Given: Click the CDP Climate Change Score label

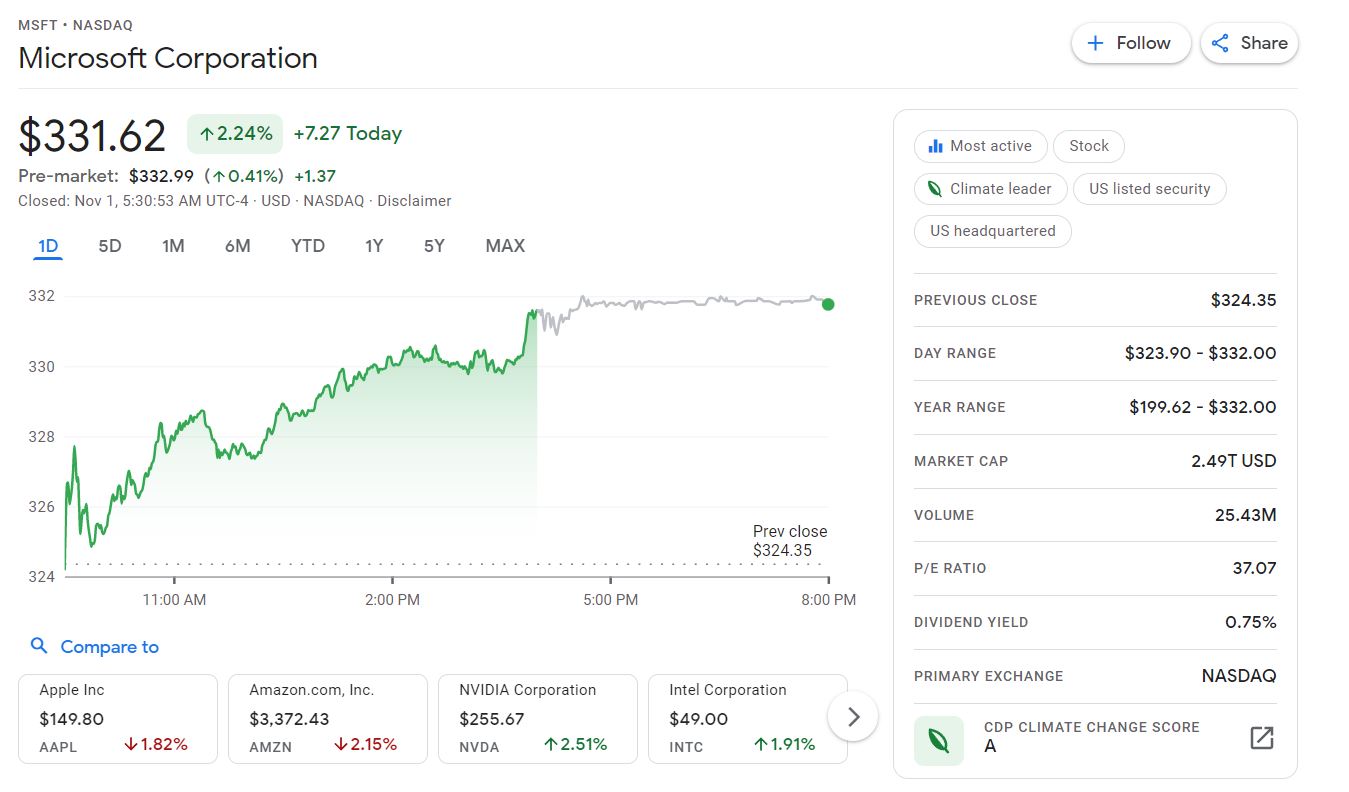Looking at the screenshot, I should coord(1091,727).
